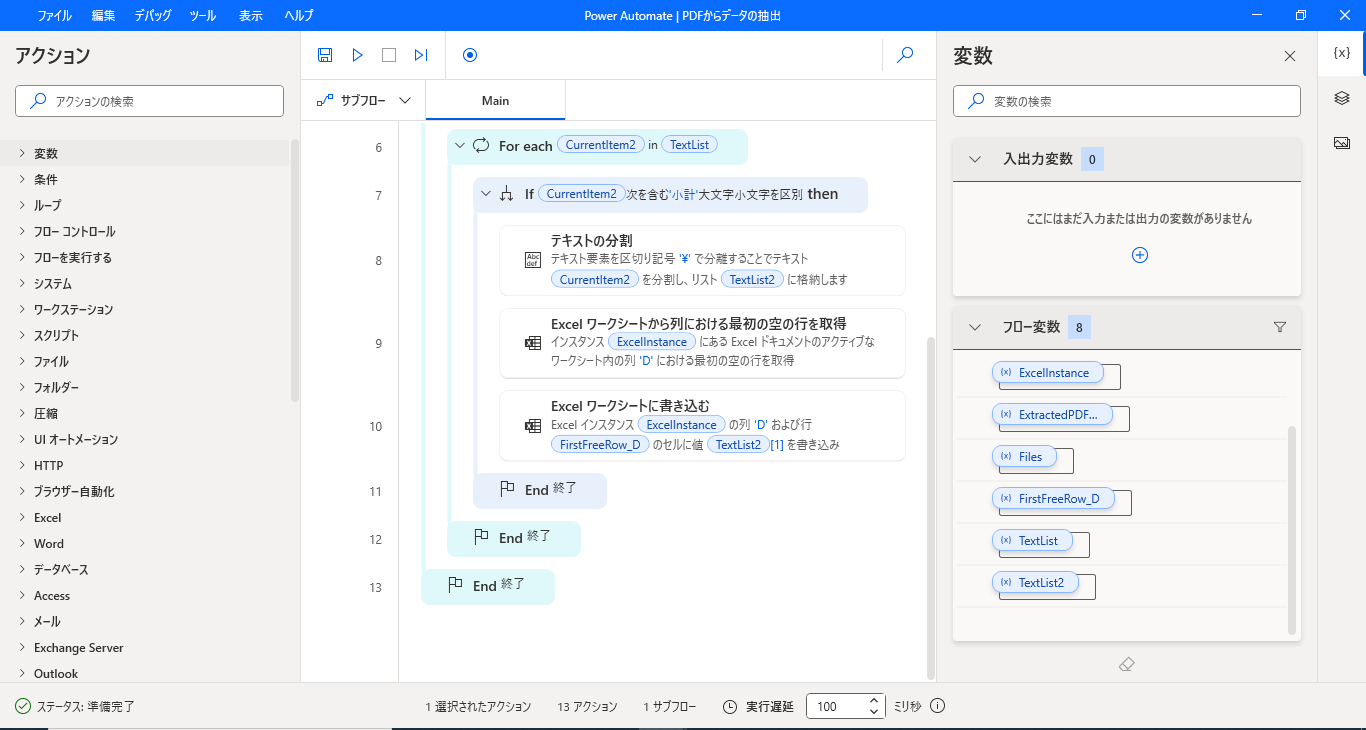
Task: Save the flow with the floppy icon
Action: point(325,55)
